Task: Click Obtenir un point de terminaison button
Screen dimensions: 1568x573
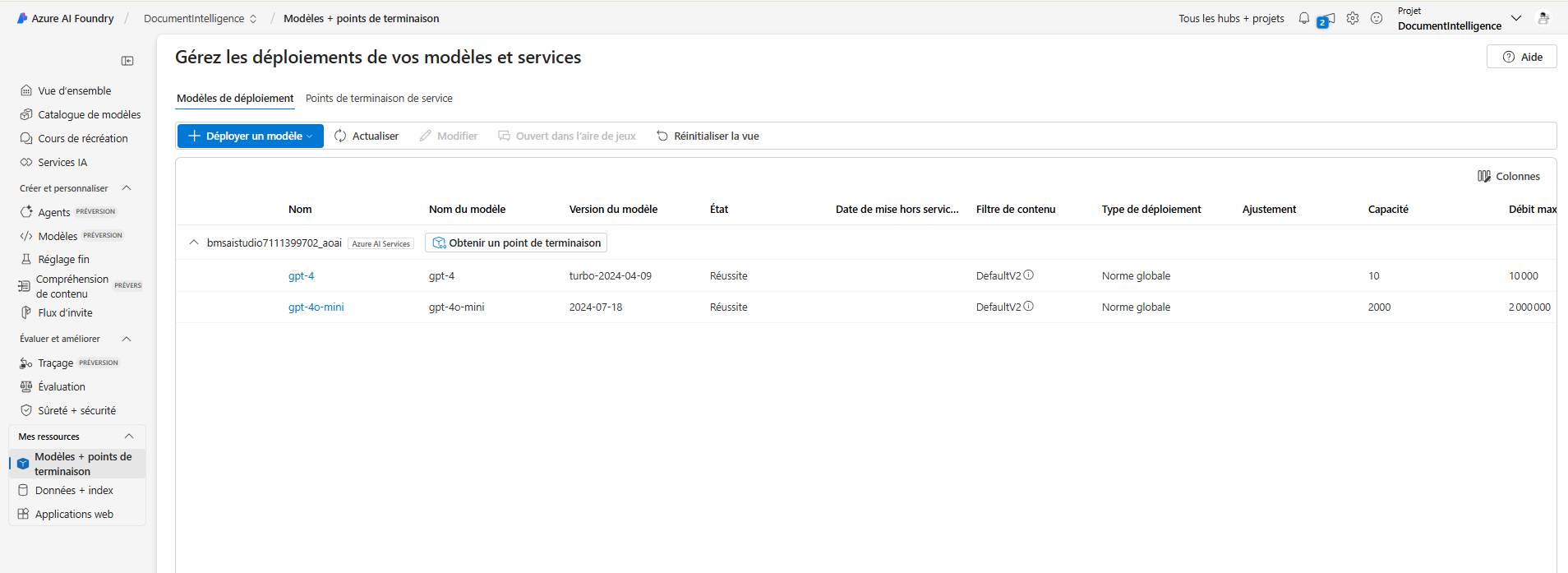Action: tap(516, 243)
